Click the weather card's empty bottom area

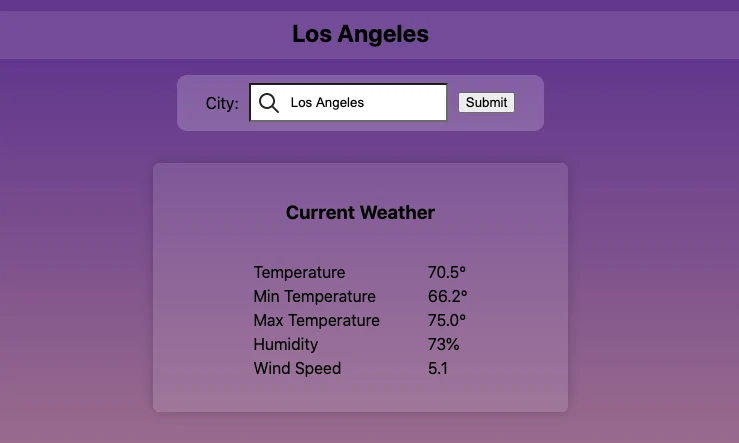361,395
